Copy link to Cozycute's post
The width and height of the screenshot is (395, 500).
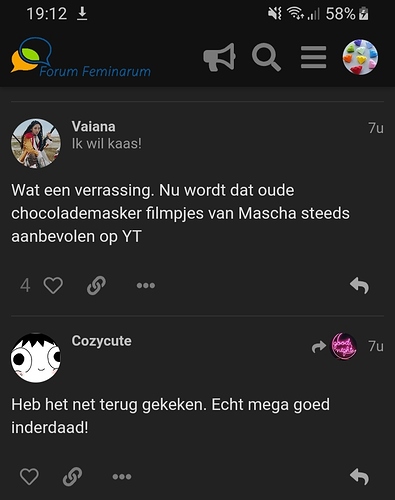click(x=72, y=476)
